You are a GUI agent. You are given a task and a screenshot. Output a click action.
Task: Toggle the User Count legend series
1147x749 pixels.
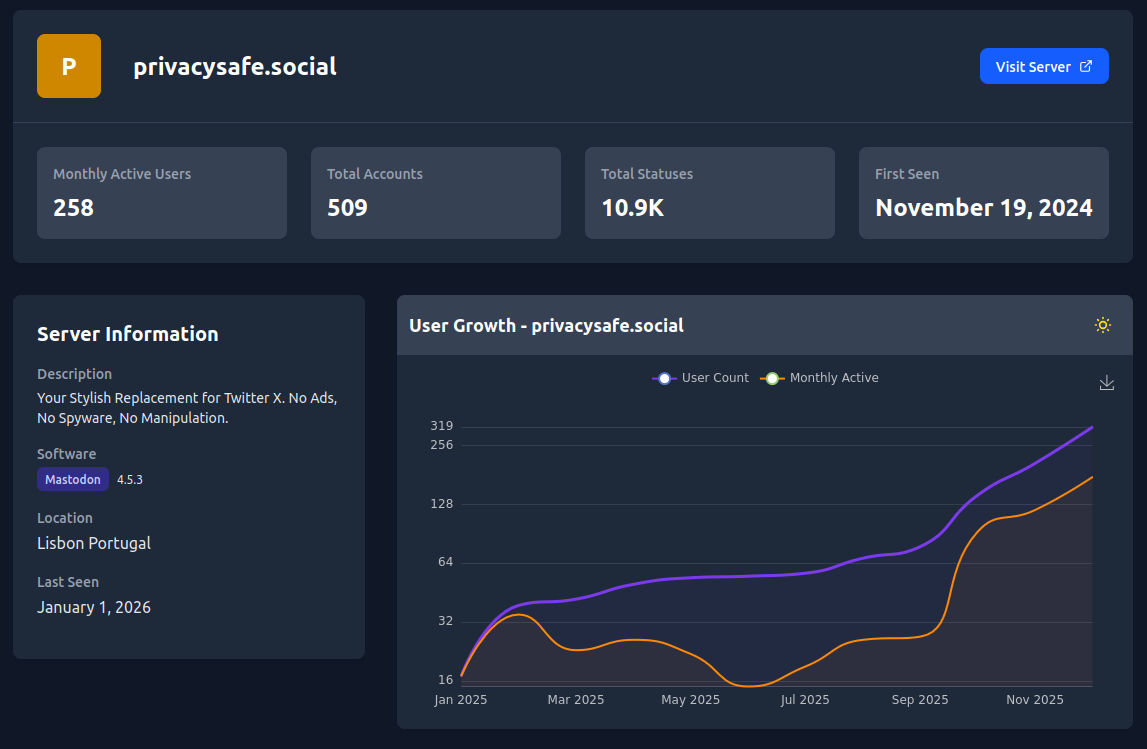[x=700, y=378]
